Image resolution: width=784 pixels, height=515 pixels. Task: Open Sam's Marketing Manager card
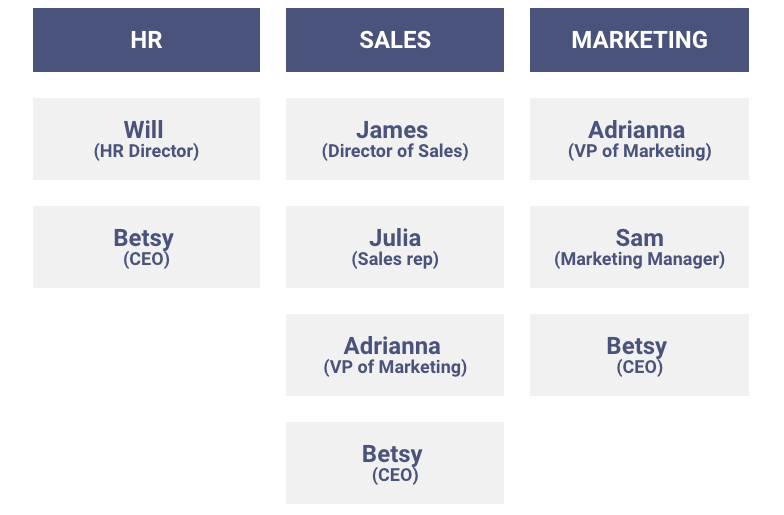[x=640, y=247]
